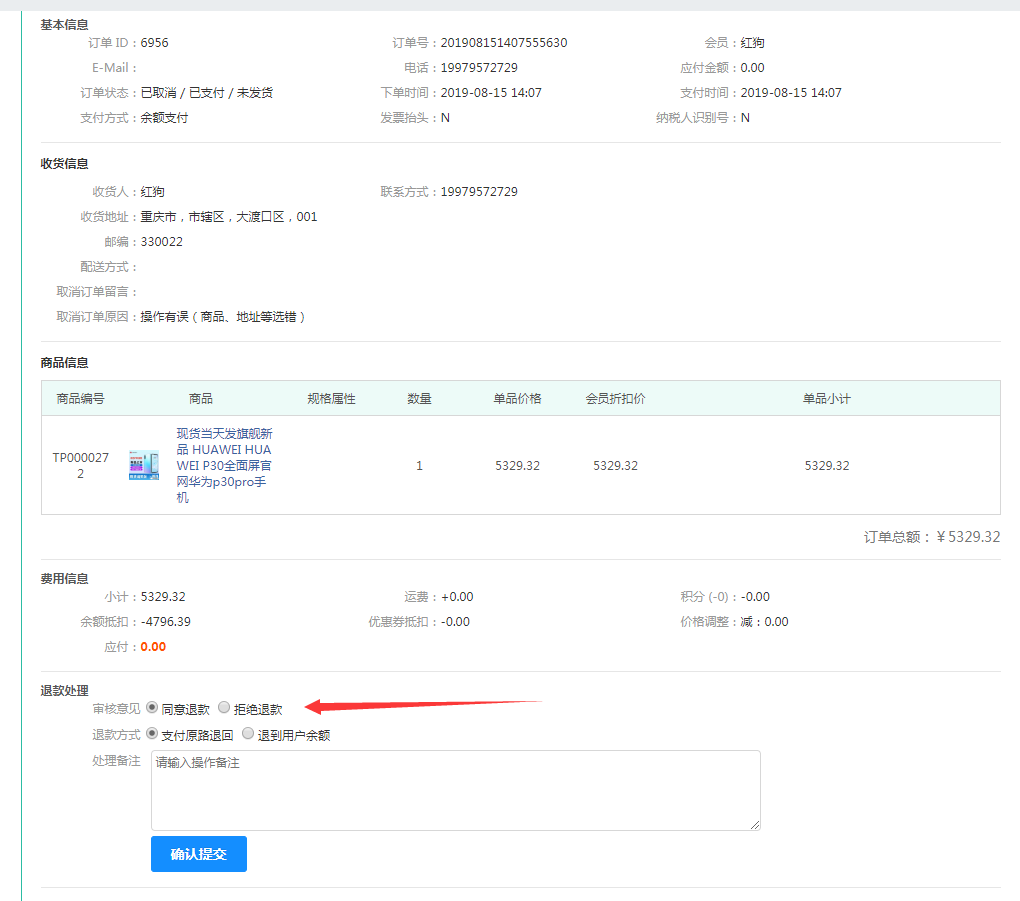This screenshot has height=901, width=1020.
Task: Click the 收货地址 address text
Action: click(x=229, y=217)
